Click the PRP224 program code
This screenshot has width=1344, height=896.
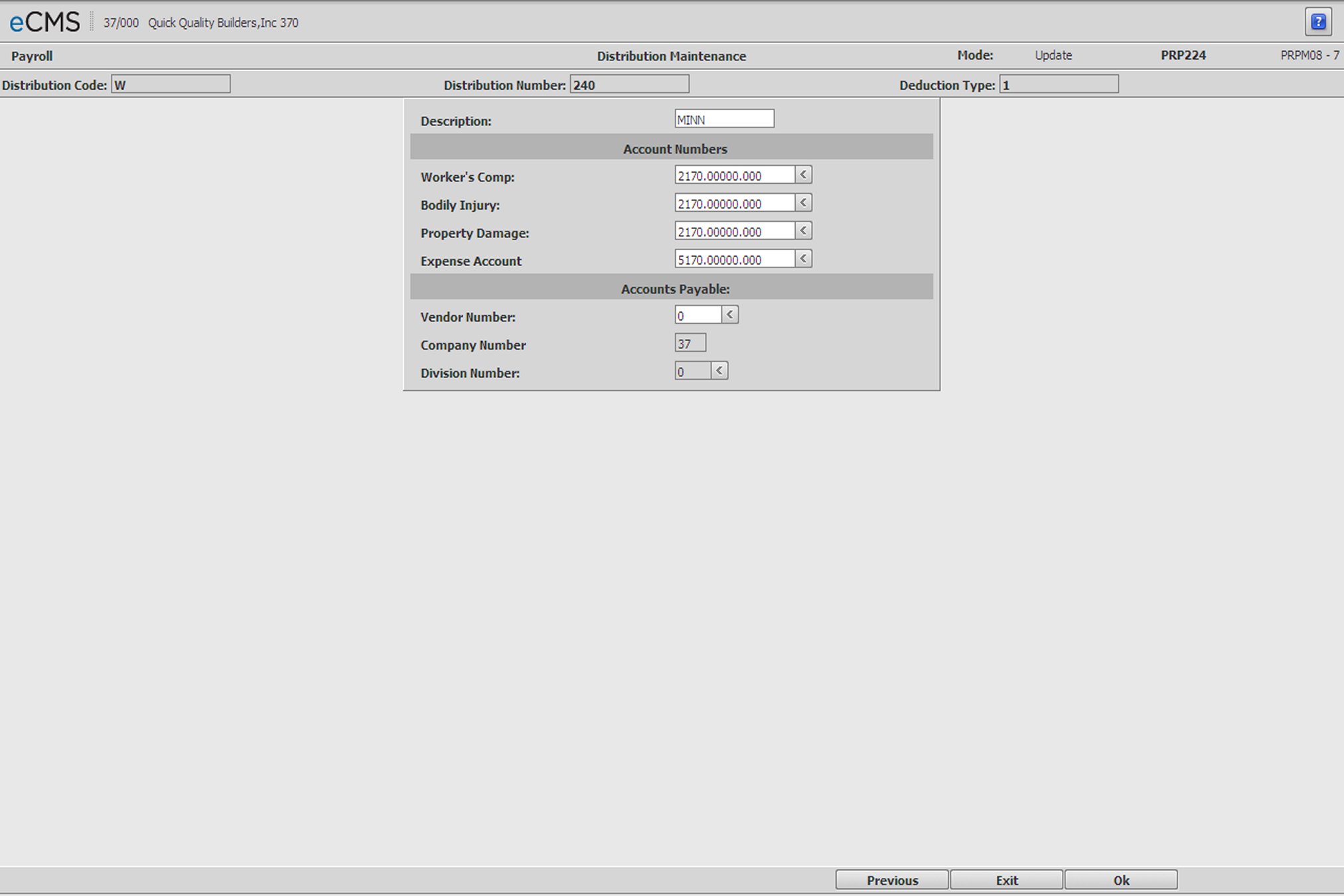pos(1183,55)
